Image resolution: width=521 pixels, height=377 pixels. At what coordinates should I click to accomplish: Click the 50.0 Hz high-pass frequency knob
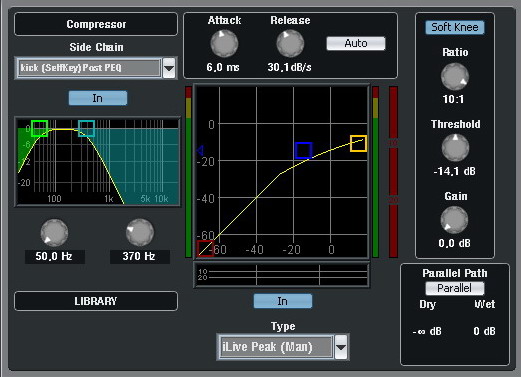tap(54, 232)
